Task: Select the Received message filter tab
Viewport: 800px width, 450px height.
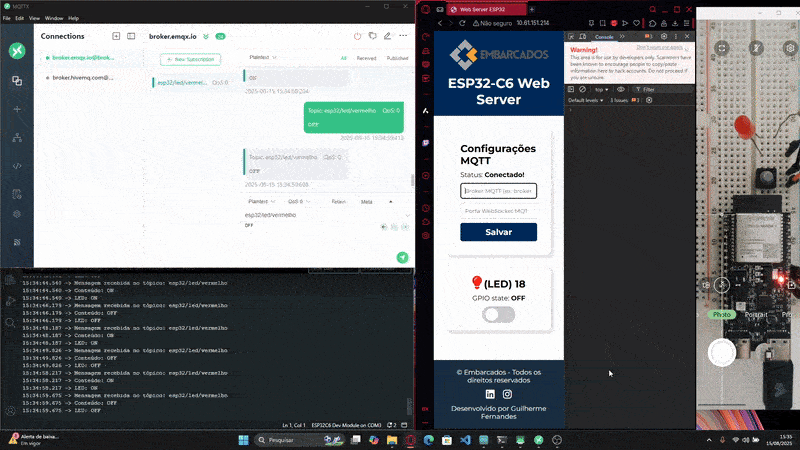Action: tap(366, 58)
